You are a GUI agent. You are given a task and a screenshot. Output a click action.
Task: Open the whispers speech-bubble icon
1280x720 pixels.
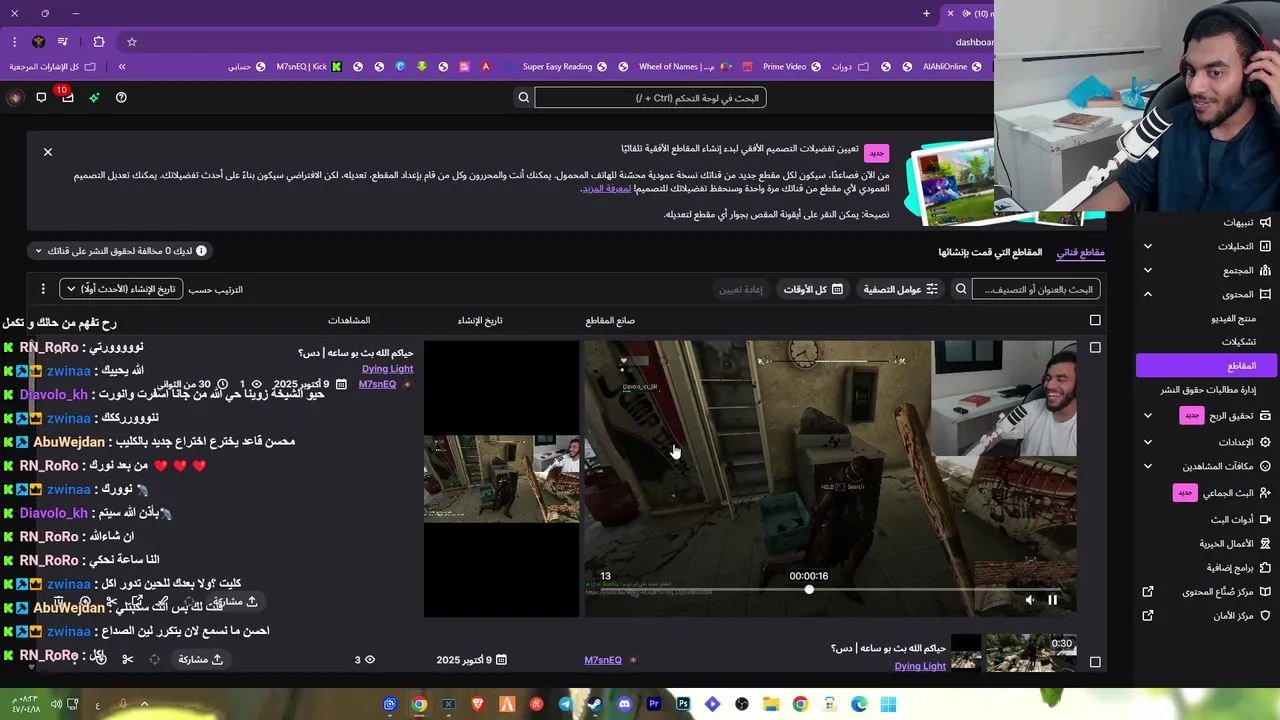tap(41, 97)
